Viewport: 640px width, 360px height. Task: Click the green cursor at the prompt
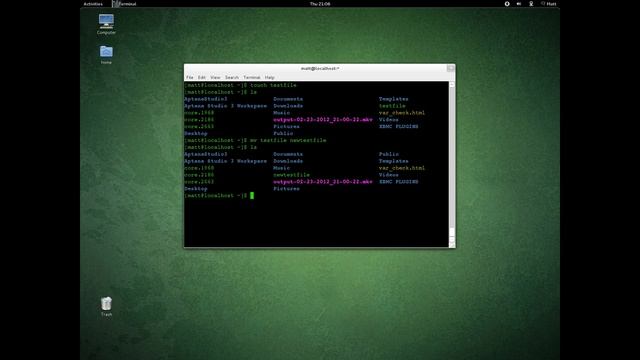[252, 196]
